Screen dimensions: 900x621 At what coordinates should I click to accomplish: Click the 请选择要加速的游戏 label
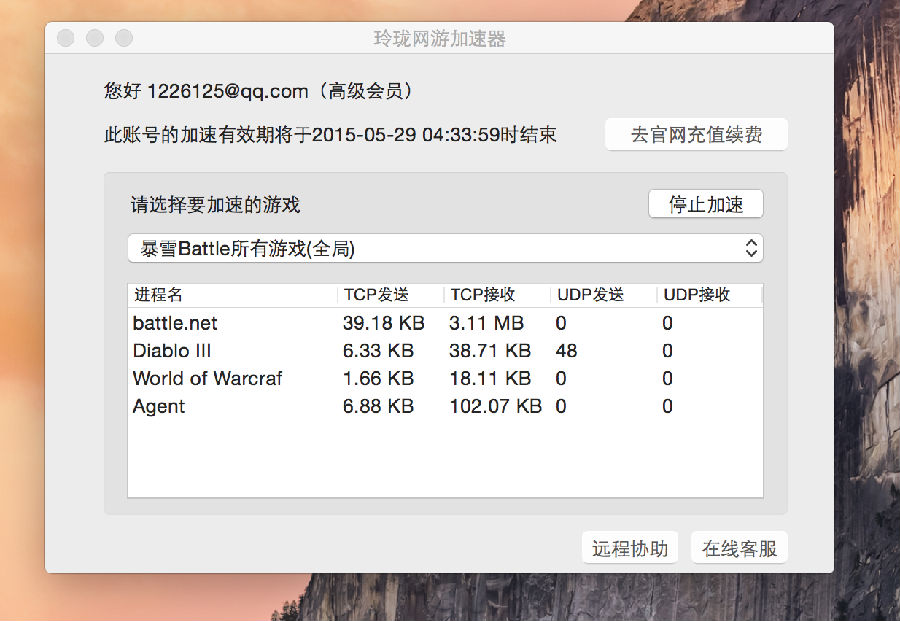215,204
